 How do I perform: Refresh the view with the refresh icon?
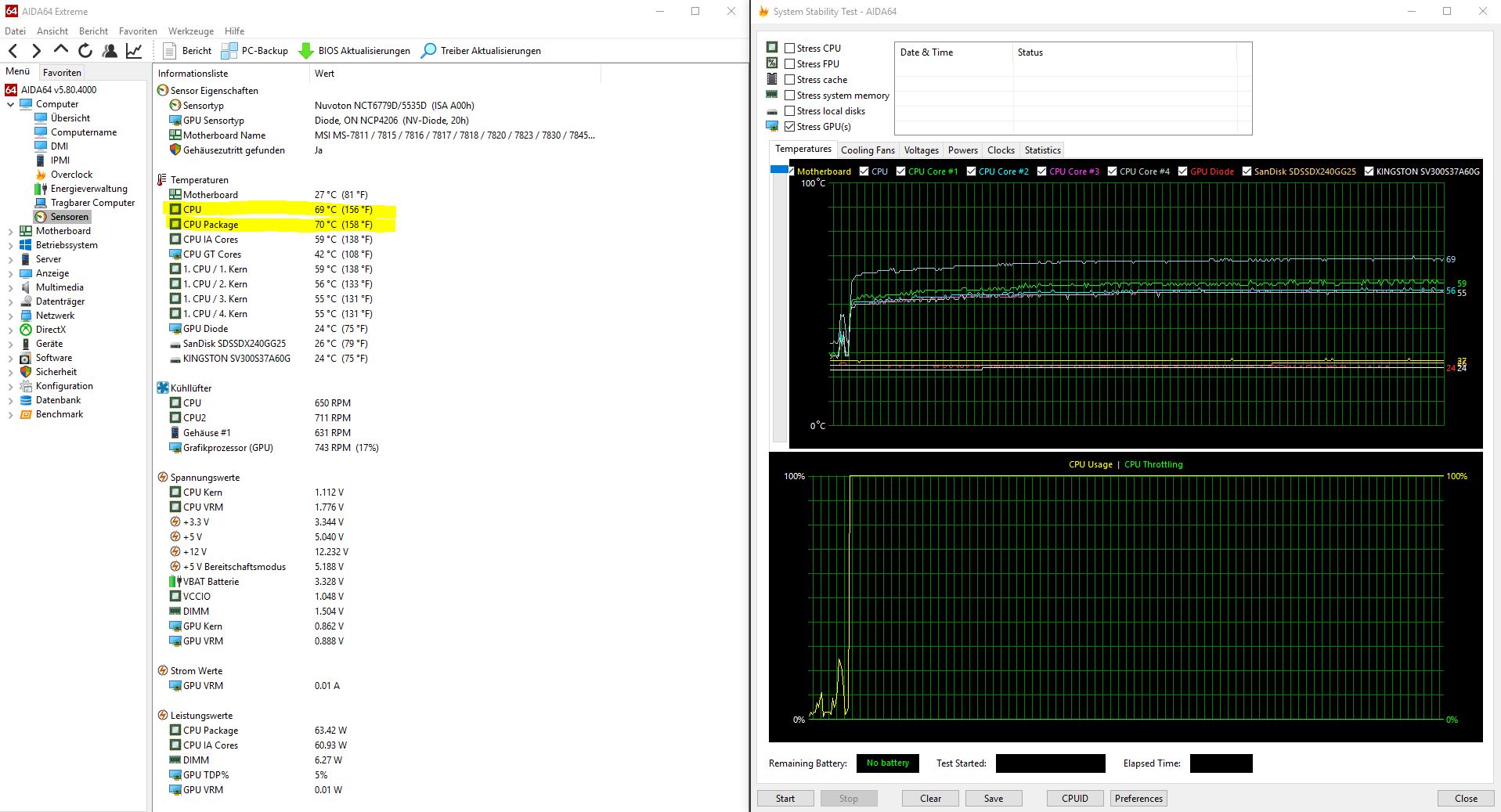85,51
